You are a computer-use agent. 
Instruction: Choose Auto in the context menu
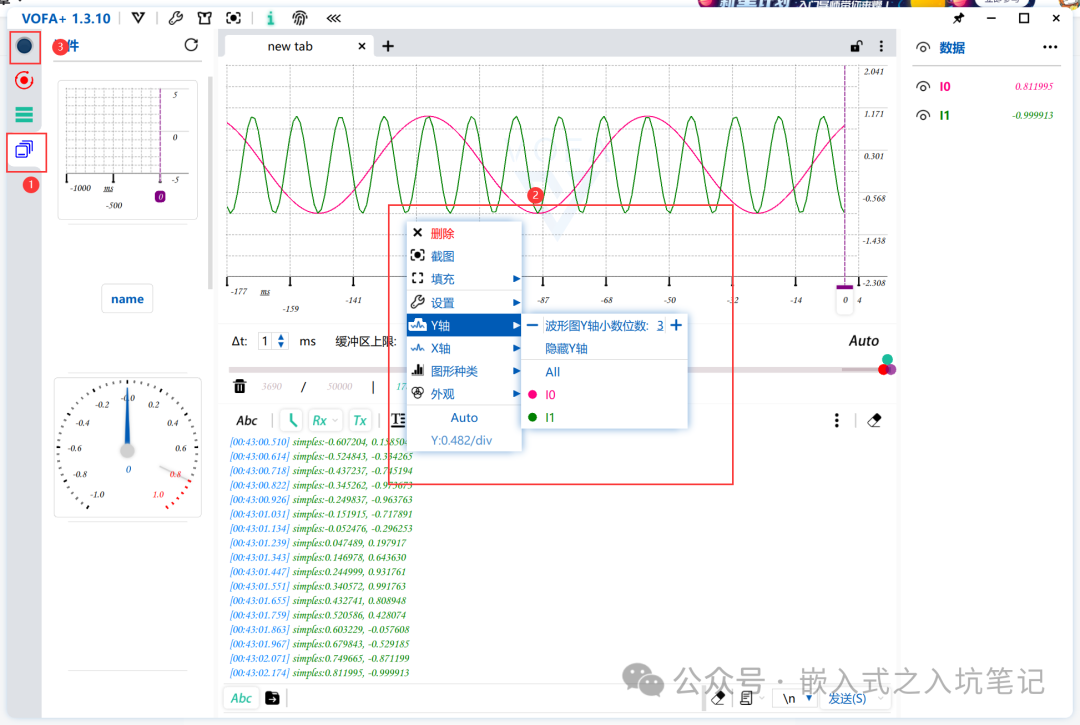tap(464, 418)
